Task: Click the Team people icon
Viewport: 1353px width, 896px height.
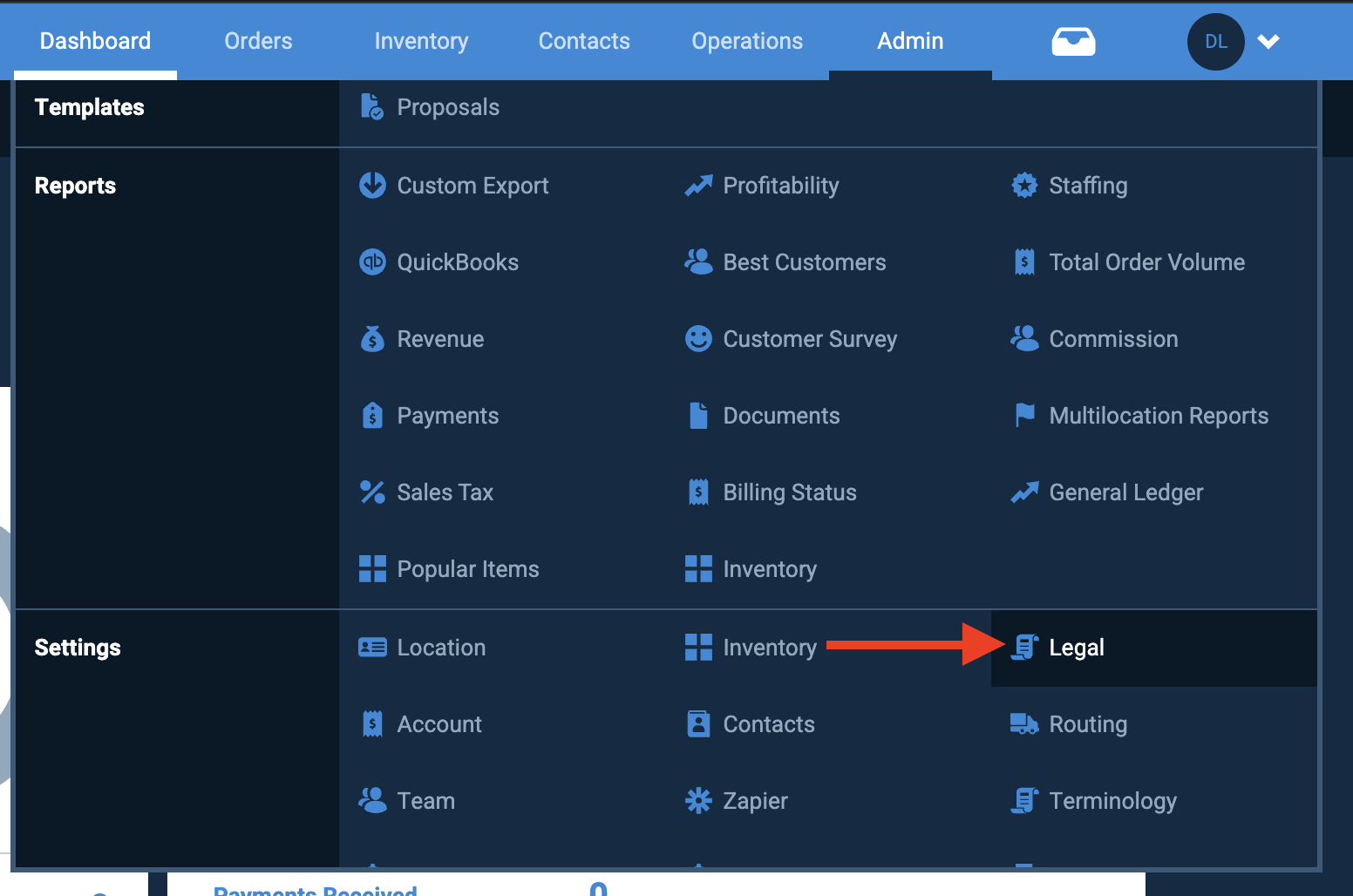Action: pyautogui.click(x=372, y=800)
